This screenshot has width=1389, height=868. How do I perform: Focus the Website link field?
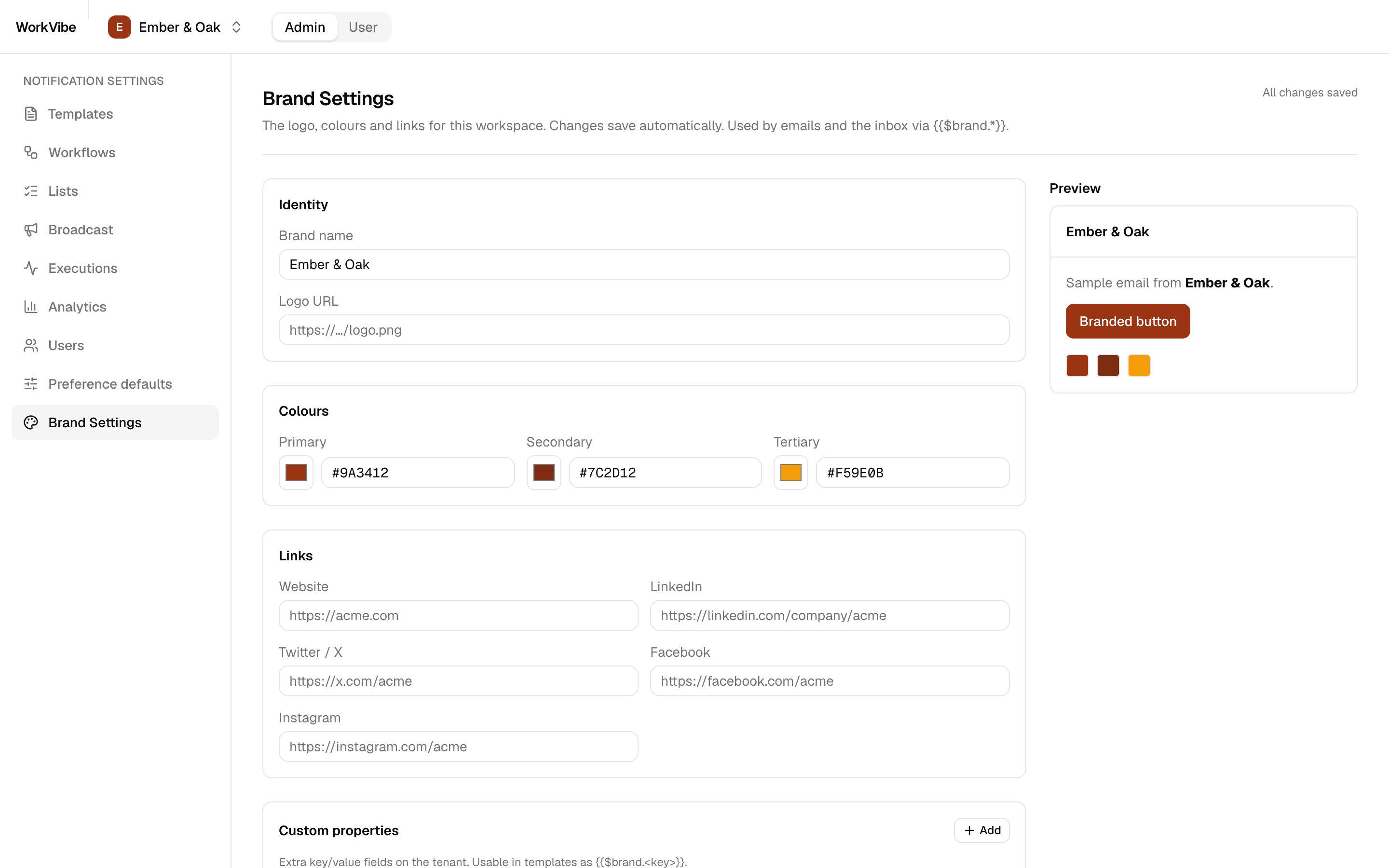pos(459,615)
